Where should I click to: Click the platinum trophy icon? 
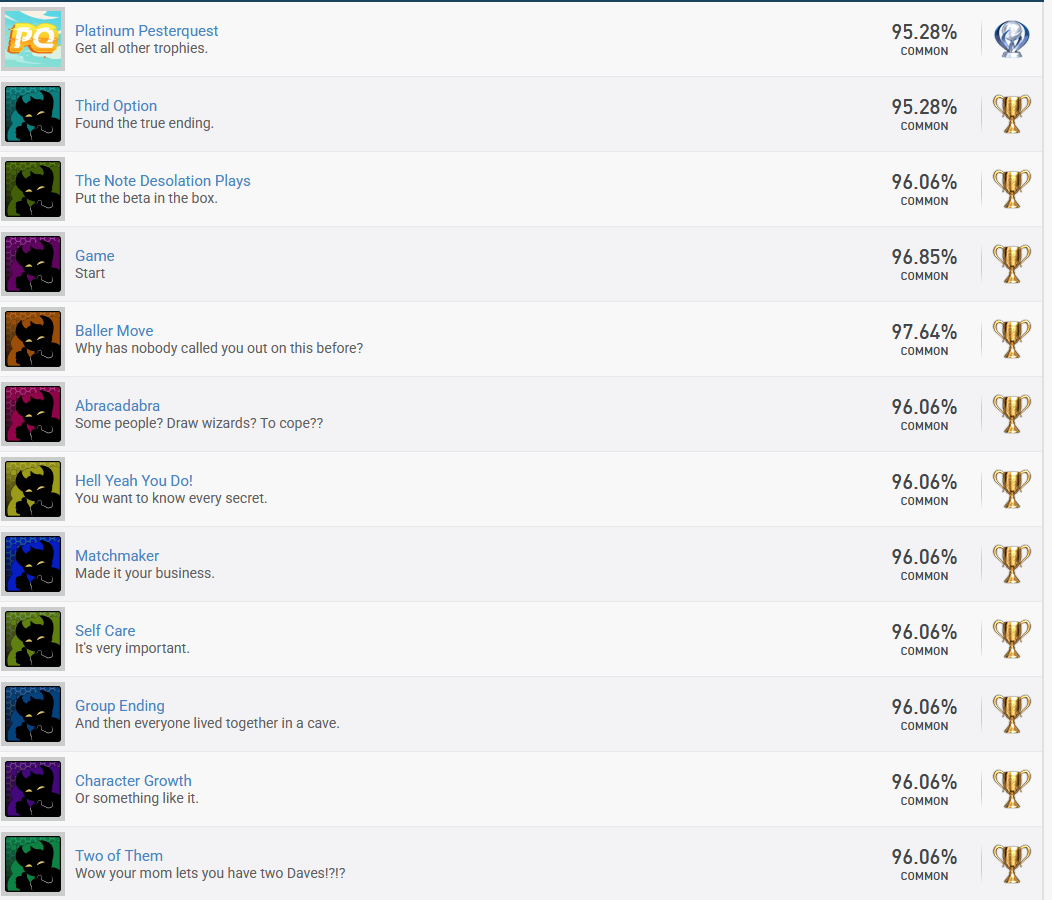pyautogui.click(x=1011, y=39)
